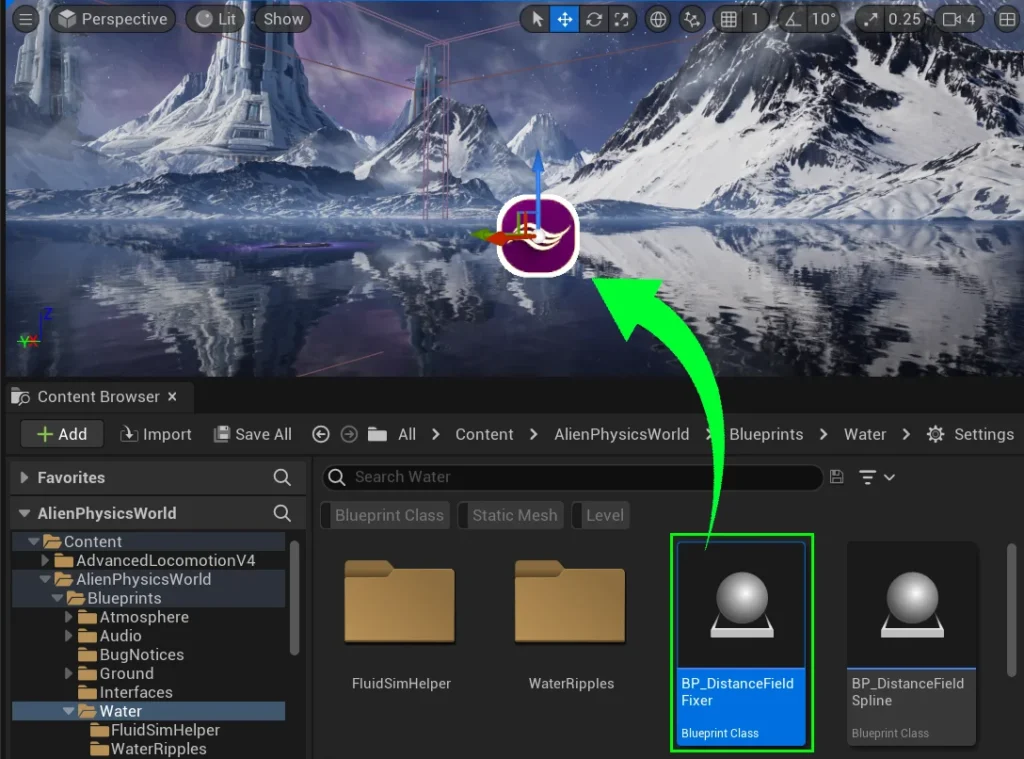Open the viewport hamburger options menu
1024x759 pixels.
tap(25, 19)
